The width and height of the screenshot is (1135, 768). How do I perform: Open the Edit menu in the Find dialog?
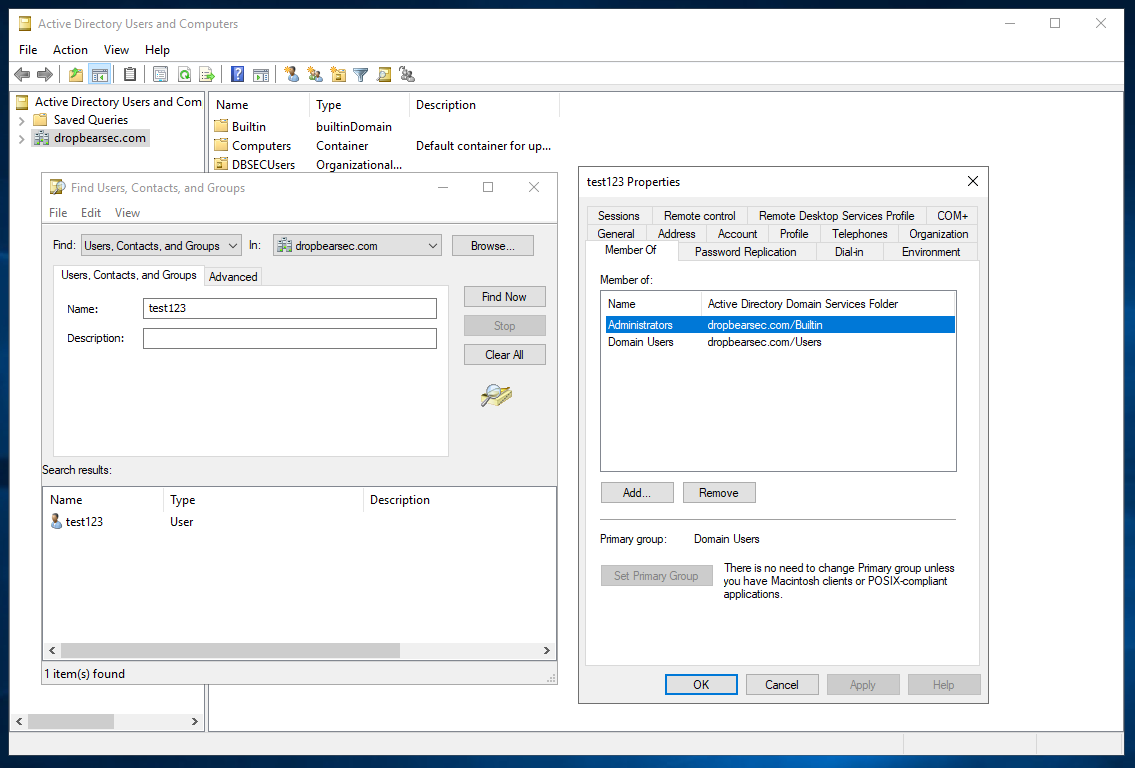click(x=90, y=213)
